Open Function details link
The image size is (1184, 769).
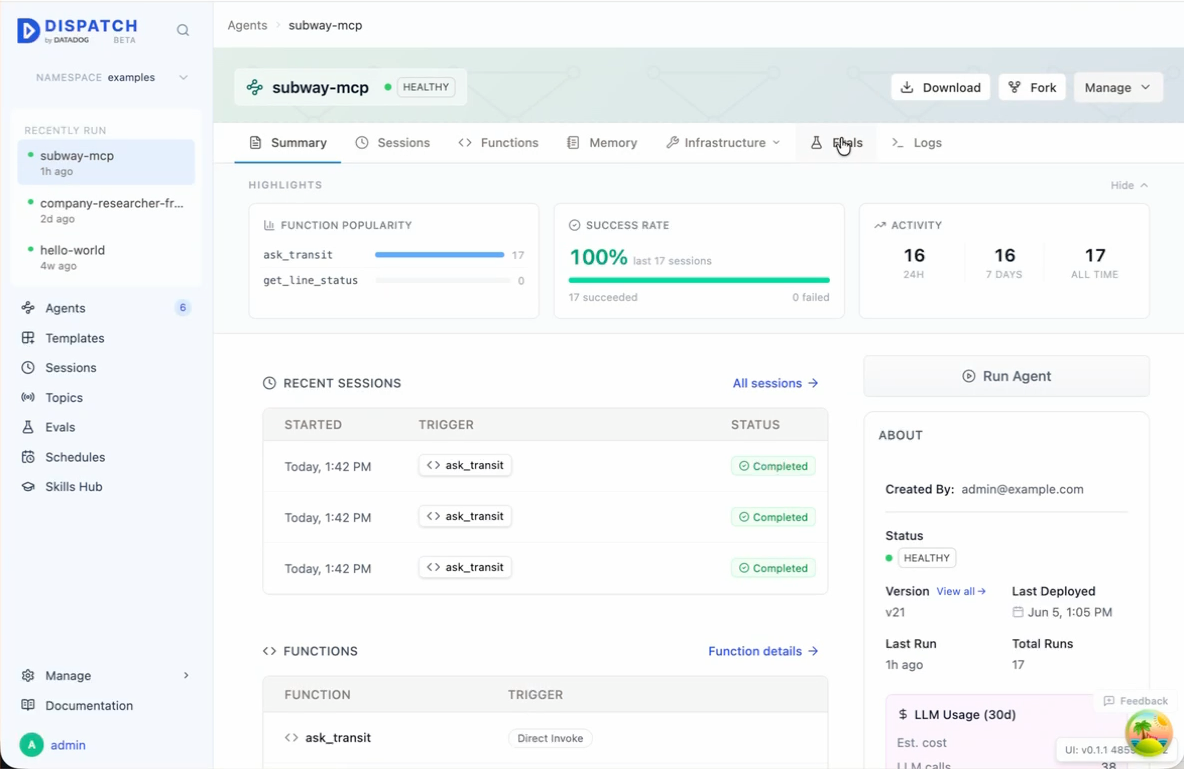(x=763, y=651)
